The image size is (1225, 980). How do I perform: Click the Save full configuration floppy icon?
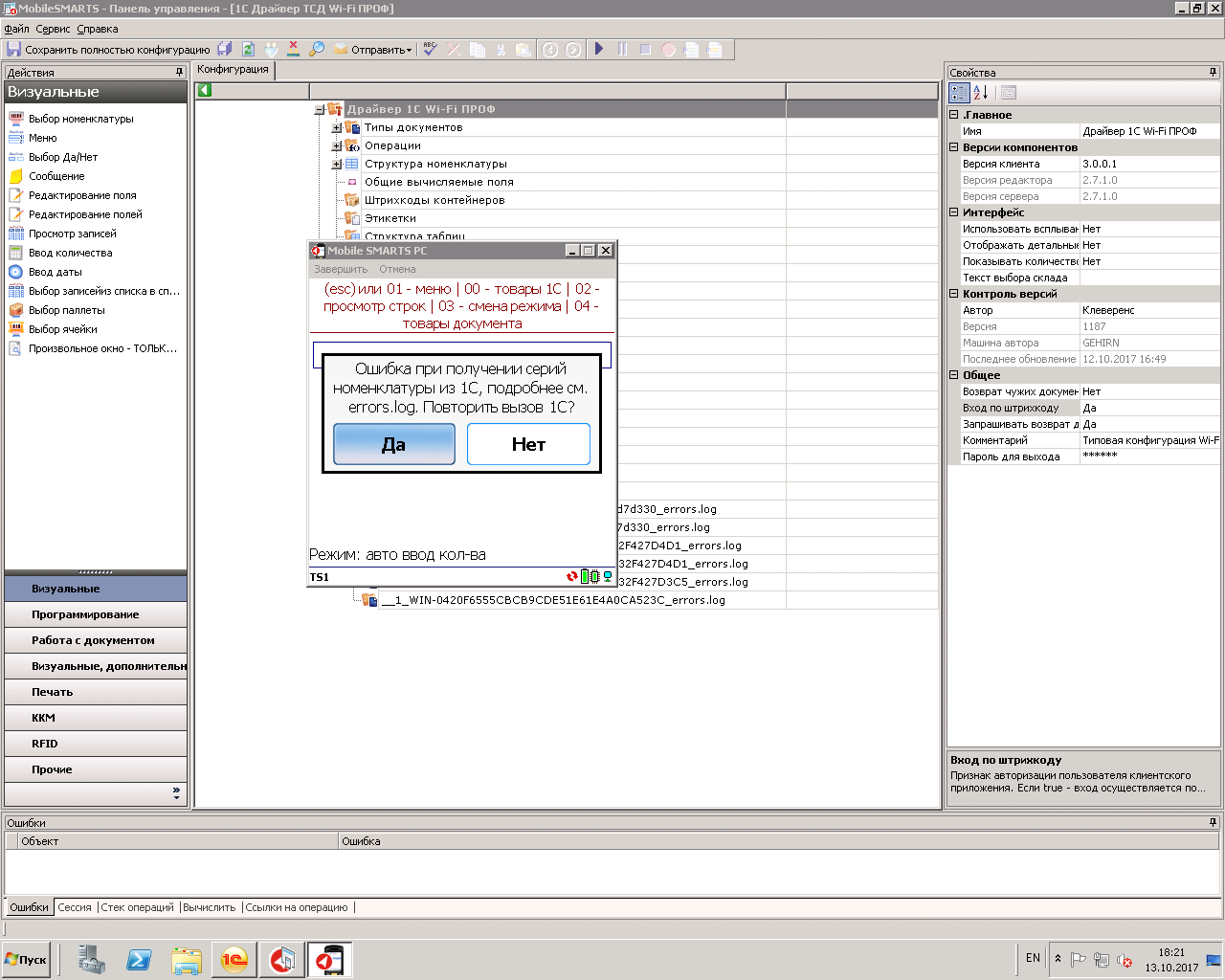[x=13, y=49]
